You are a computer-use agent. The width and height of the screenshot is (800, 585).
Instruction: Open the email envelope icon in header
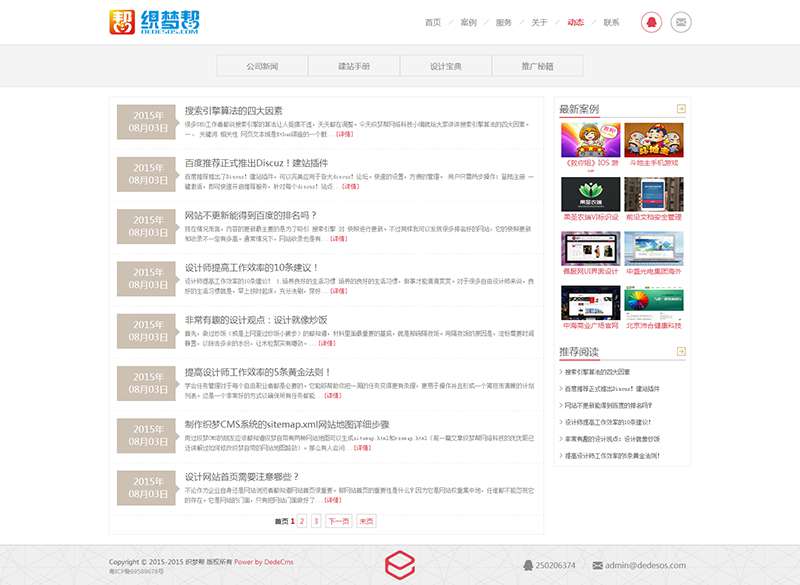pyautogui.click(x=681, y=22)
